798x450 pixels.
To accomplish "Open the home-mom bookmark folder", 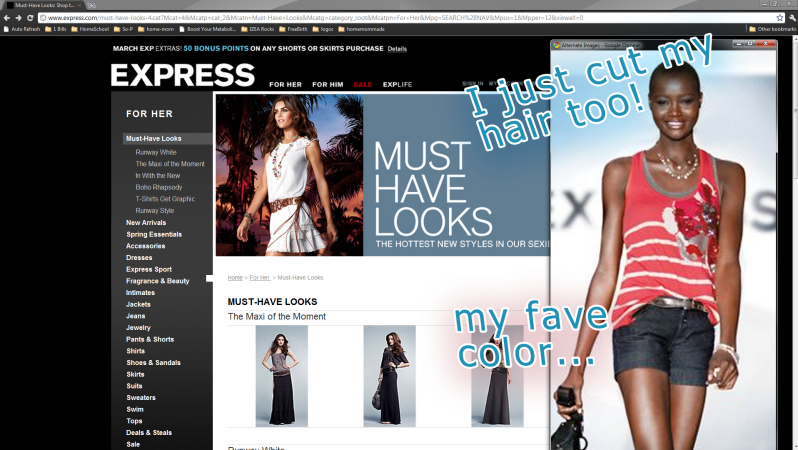I will click(156, 29).
